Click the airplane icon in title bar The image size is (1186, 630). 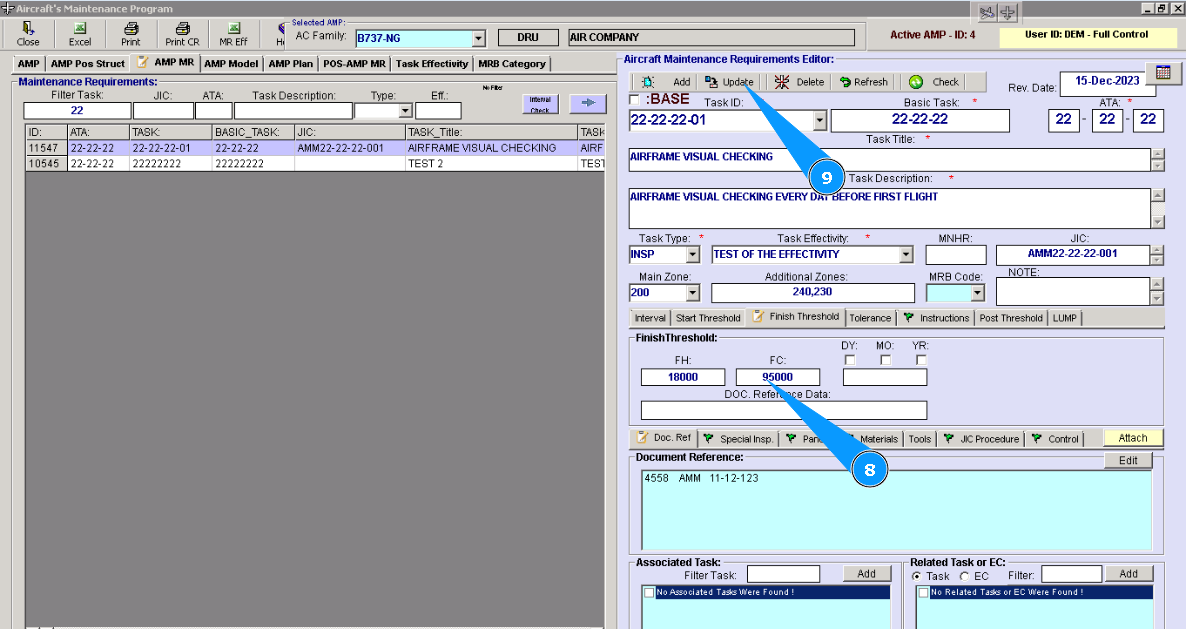tap(1008, 13)
